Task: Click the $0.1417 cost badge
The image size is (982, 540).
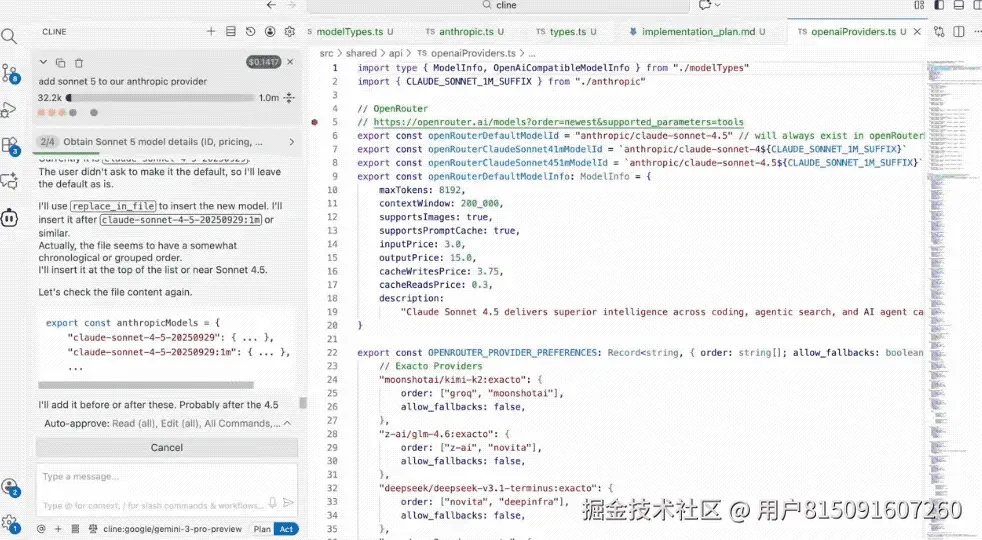Action: [x=263, y=62]
